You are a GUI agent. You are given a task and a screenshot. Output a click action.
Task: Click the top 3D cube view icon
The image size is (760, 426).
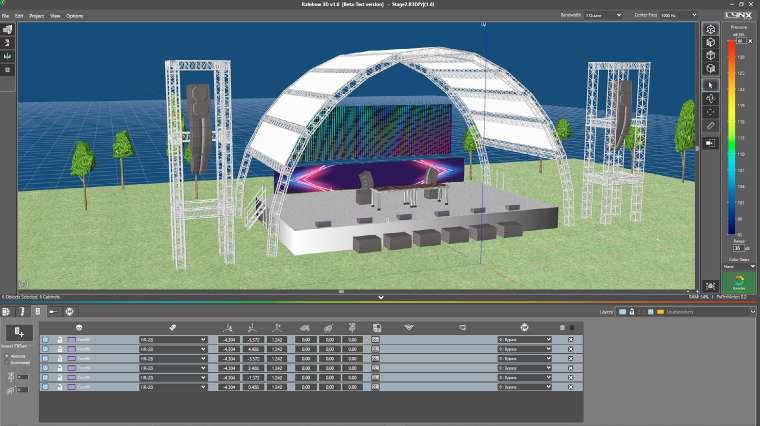tap(710, 30)
